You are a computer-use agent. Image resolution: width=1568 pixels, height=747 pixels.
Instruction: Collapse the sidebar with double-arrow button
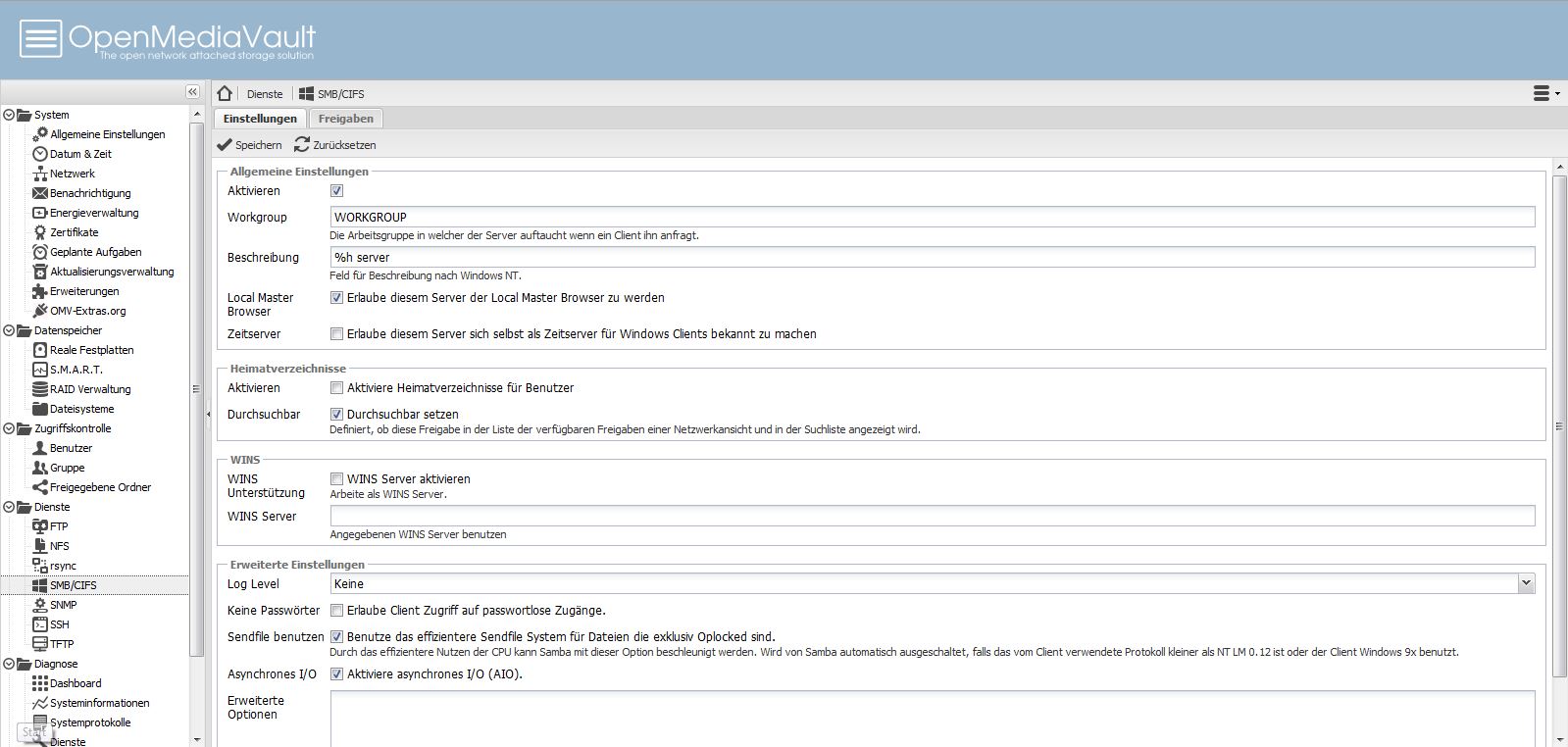192,92
